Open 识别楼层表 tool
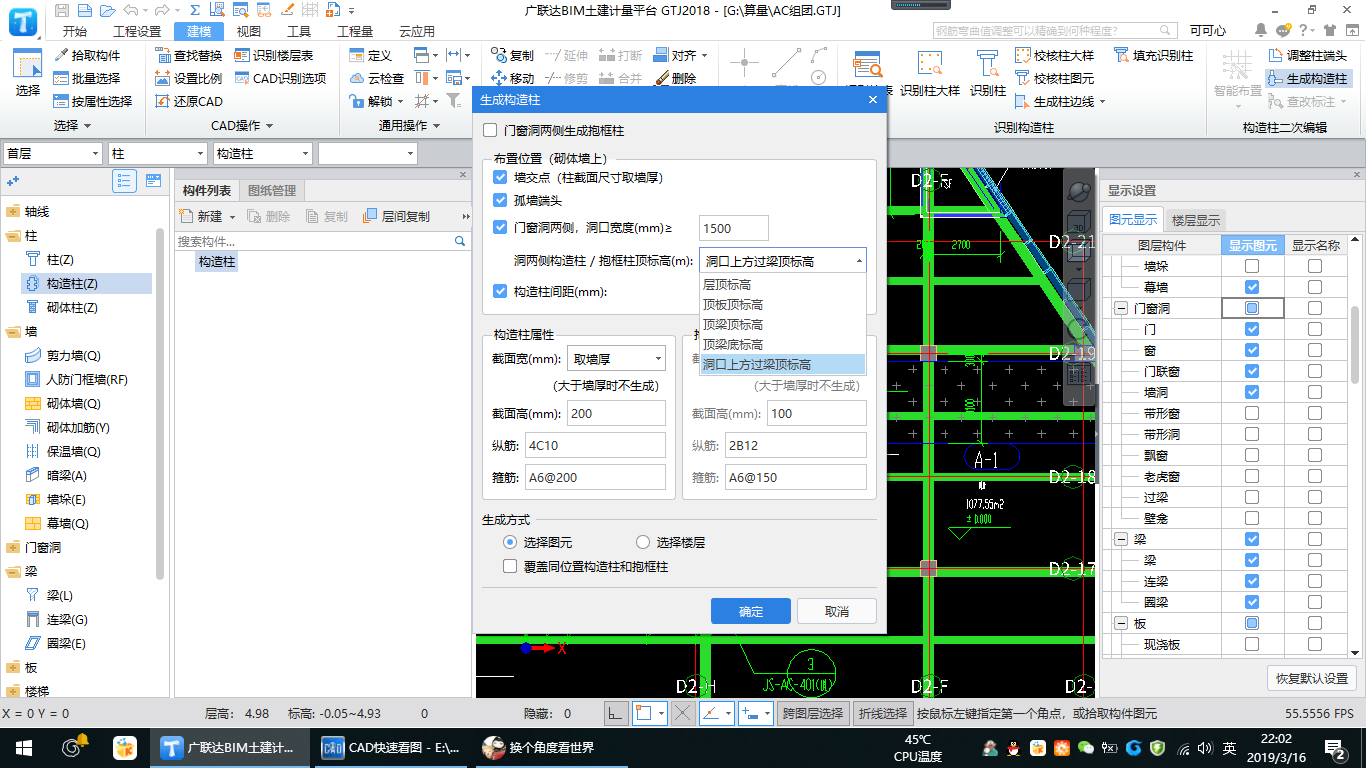 (275, 56)
